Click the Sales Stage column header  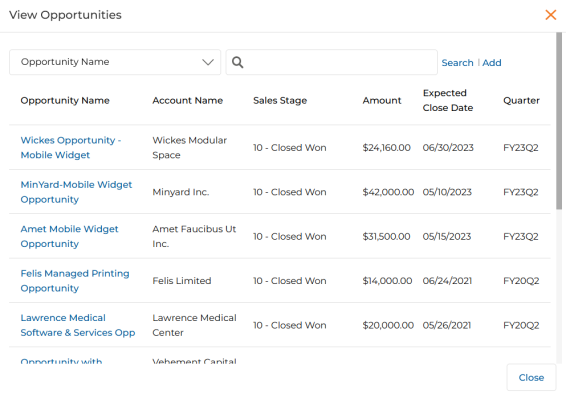tap(280, 100)
